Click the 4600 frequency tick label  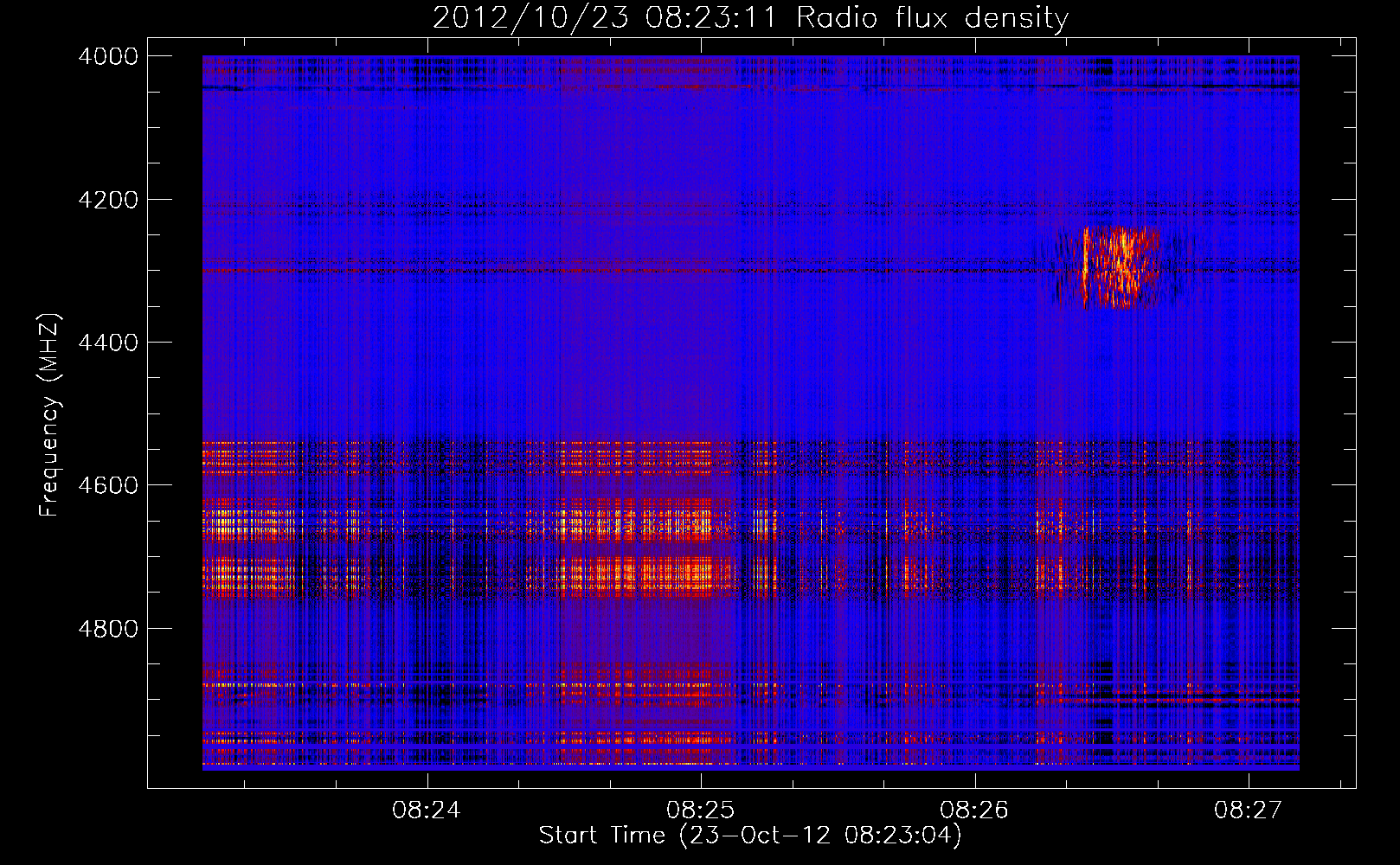click(108, 485)
